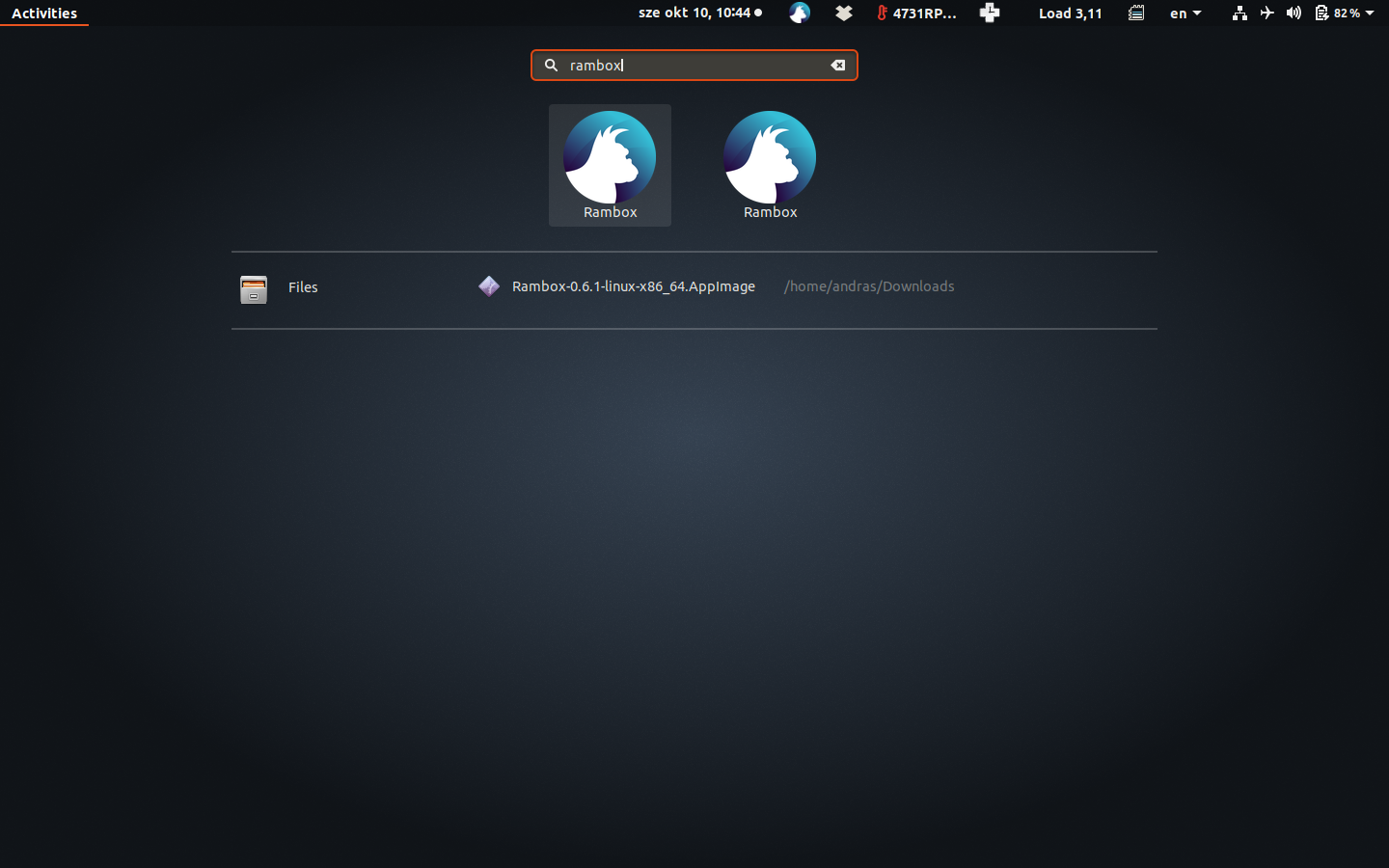
Task: Click the /home/andras/Downloads path text
Action: pyautogui.click(x=869, y=286)
